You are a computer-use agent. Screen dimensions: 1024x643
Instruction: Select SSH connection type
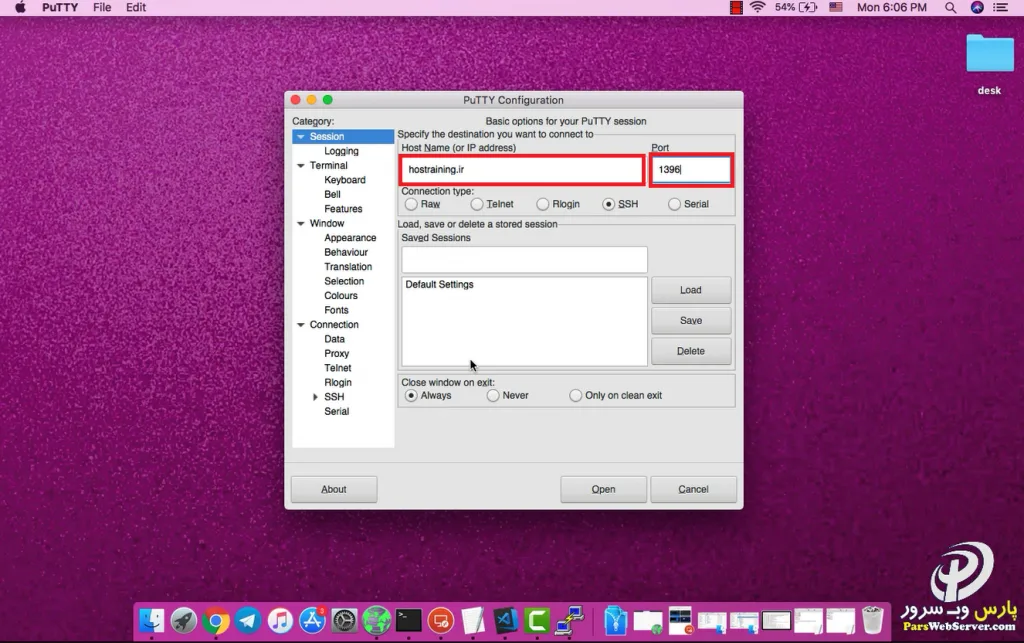pyautogui.click(x=609, y=204)
